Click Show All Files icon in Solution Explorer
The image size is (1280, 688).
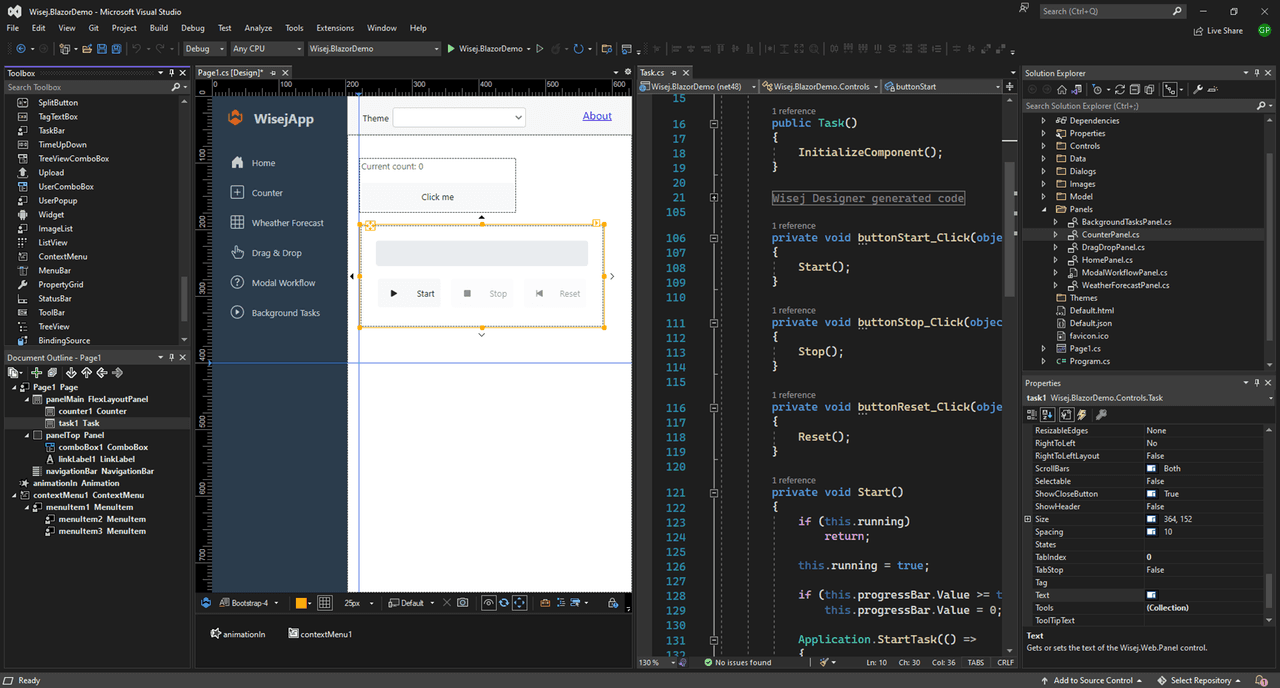(1149, 89)
